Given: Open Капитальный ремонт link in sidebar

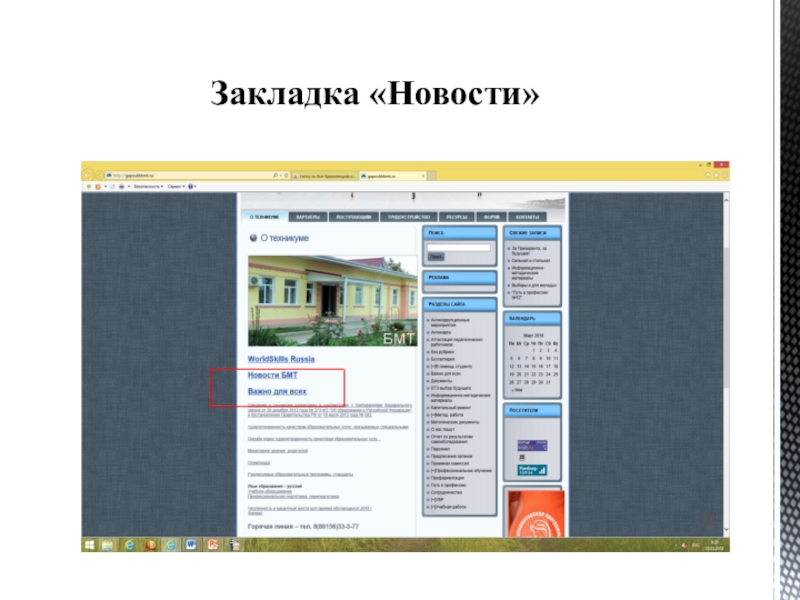Looking at the screenshot, I should [x=451, y=408].
